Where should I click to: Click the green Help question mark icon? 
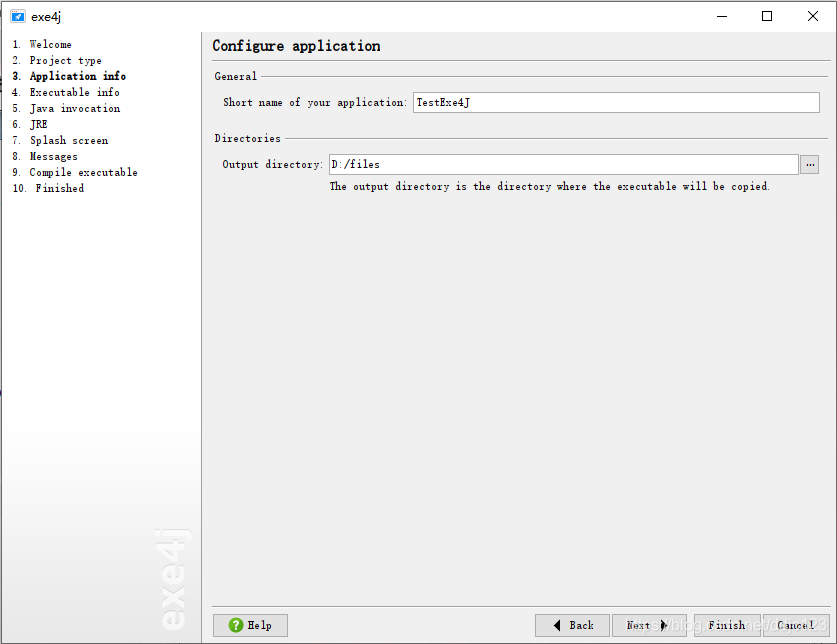(x=235, y=625)
